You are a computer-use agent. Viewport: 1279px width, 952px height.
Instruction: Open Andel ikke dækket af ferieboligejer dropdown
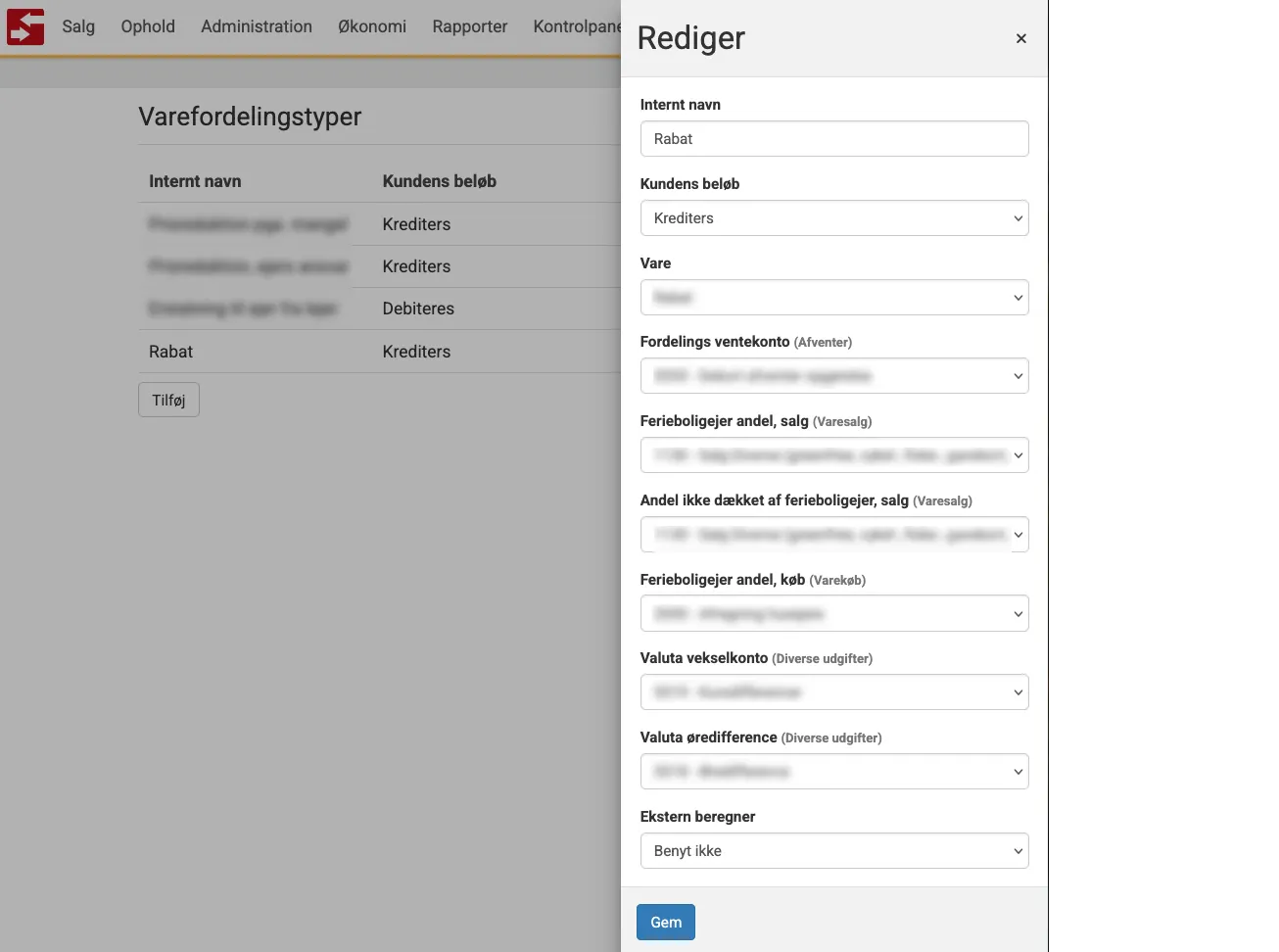pyautogui.click(x=833, y=535)
